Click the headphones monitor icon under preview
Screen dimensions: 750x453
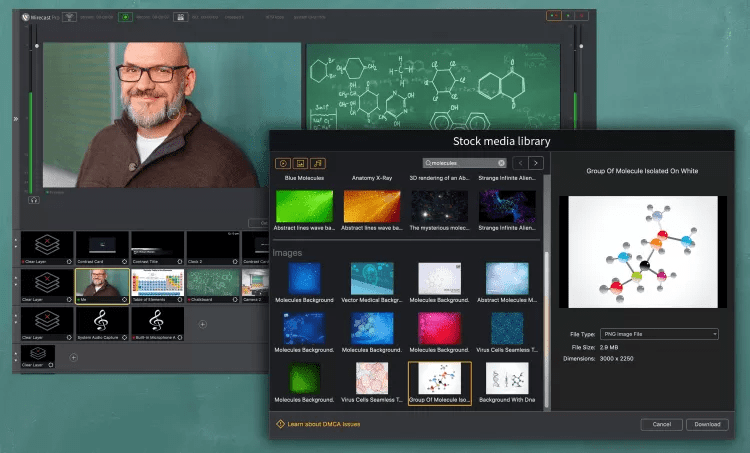click(33, 199)
